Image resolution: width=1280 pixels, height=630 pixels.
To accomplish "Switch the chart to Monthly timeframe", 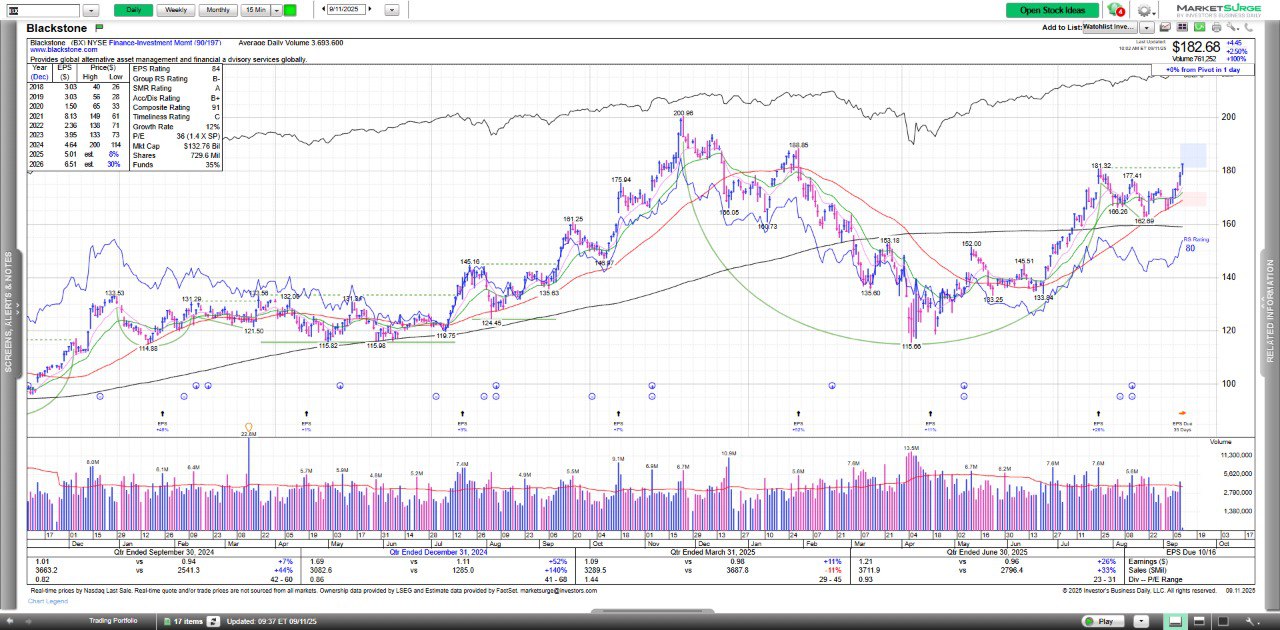I will click(217, 10).
